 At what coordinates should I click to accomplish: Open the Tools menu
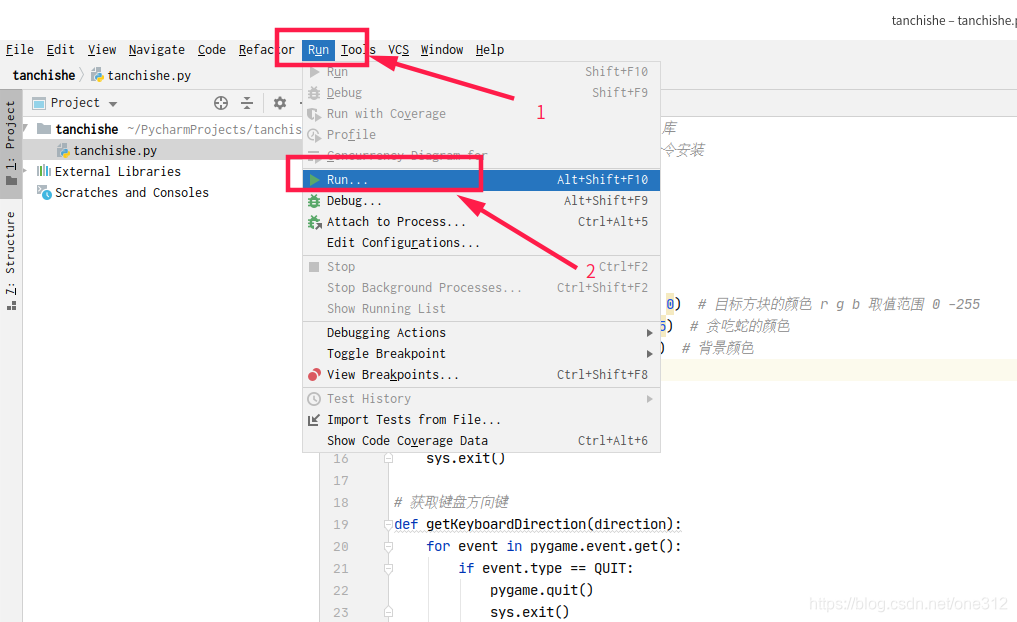point(358,50)
